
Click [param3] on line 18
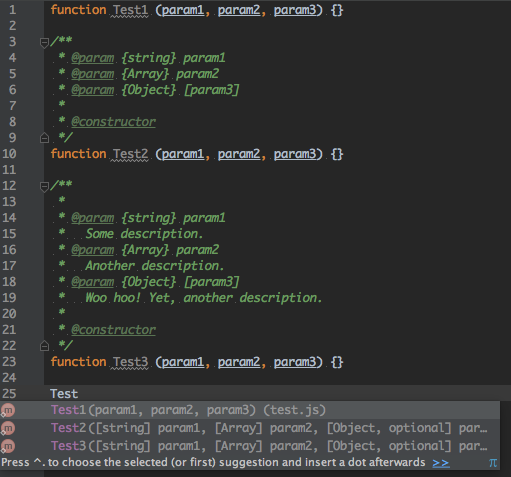tap(212, 282)
